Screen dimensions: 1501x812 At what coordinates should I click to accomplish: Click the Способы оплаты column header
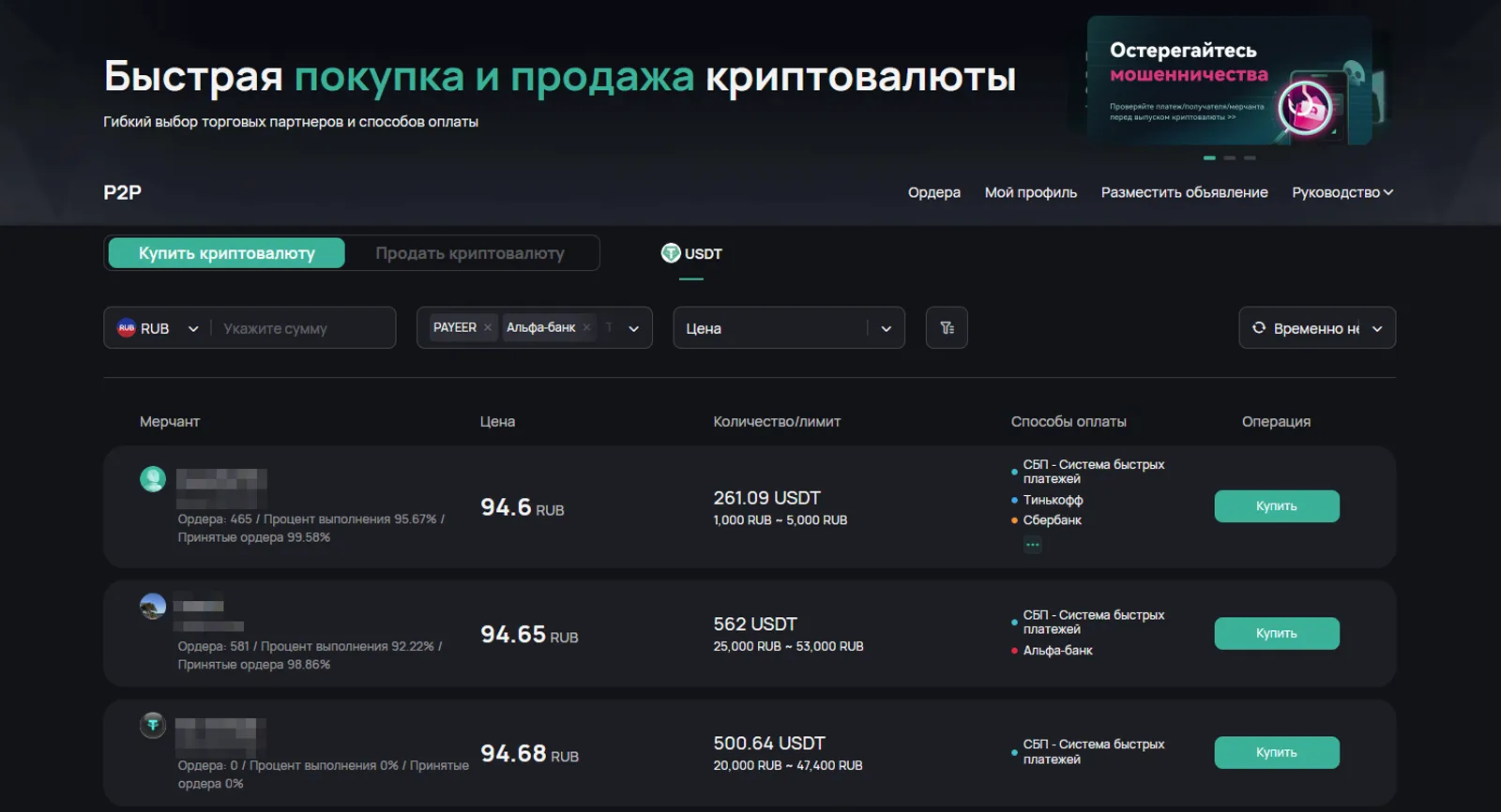tap(1069, 422)
